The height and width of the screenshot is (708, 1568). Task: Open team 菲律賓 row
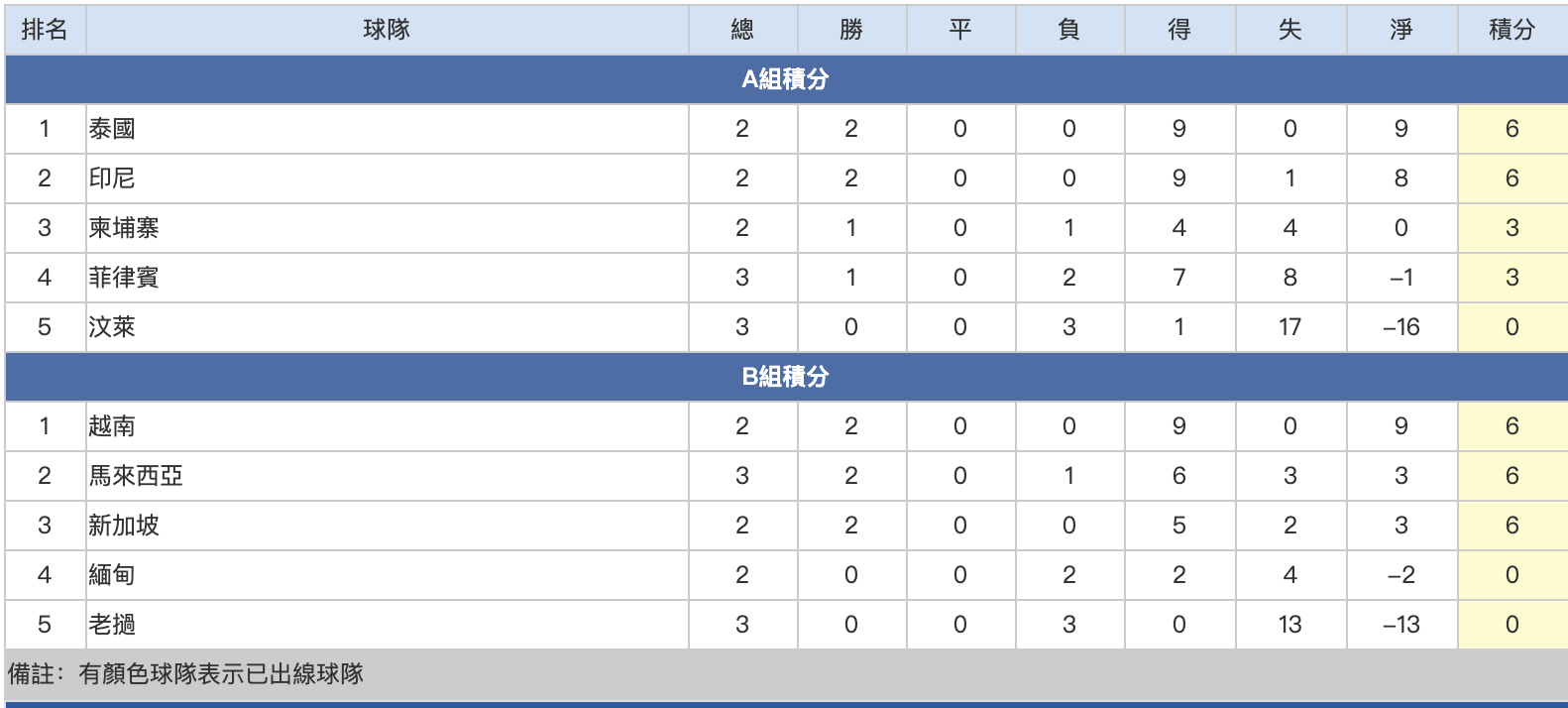(x=786, y=278)
